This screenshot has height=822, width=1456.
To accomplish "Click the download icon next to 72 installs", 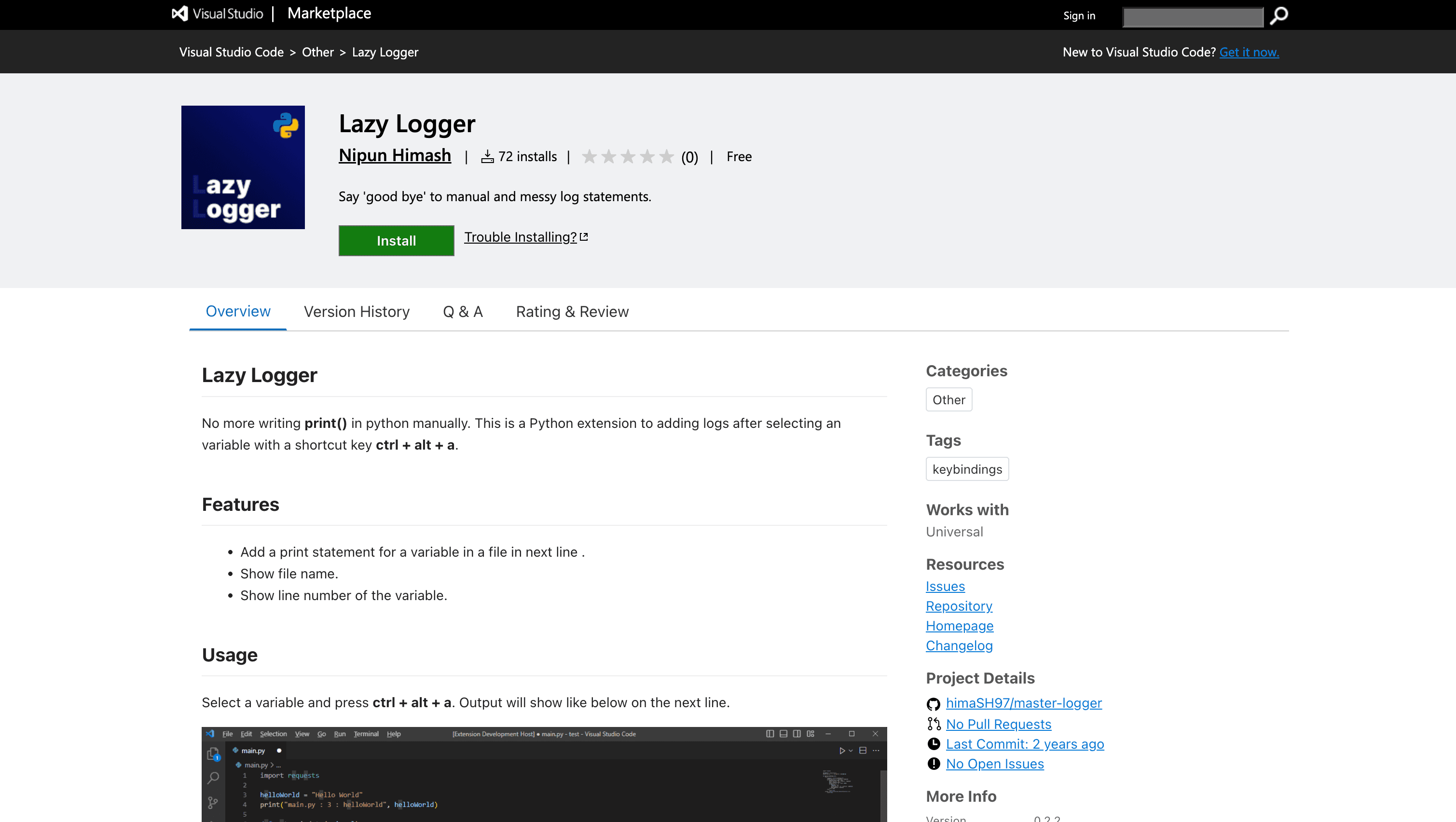I will click(x=487, y=157).
